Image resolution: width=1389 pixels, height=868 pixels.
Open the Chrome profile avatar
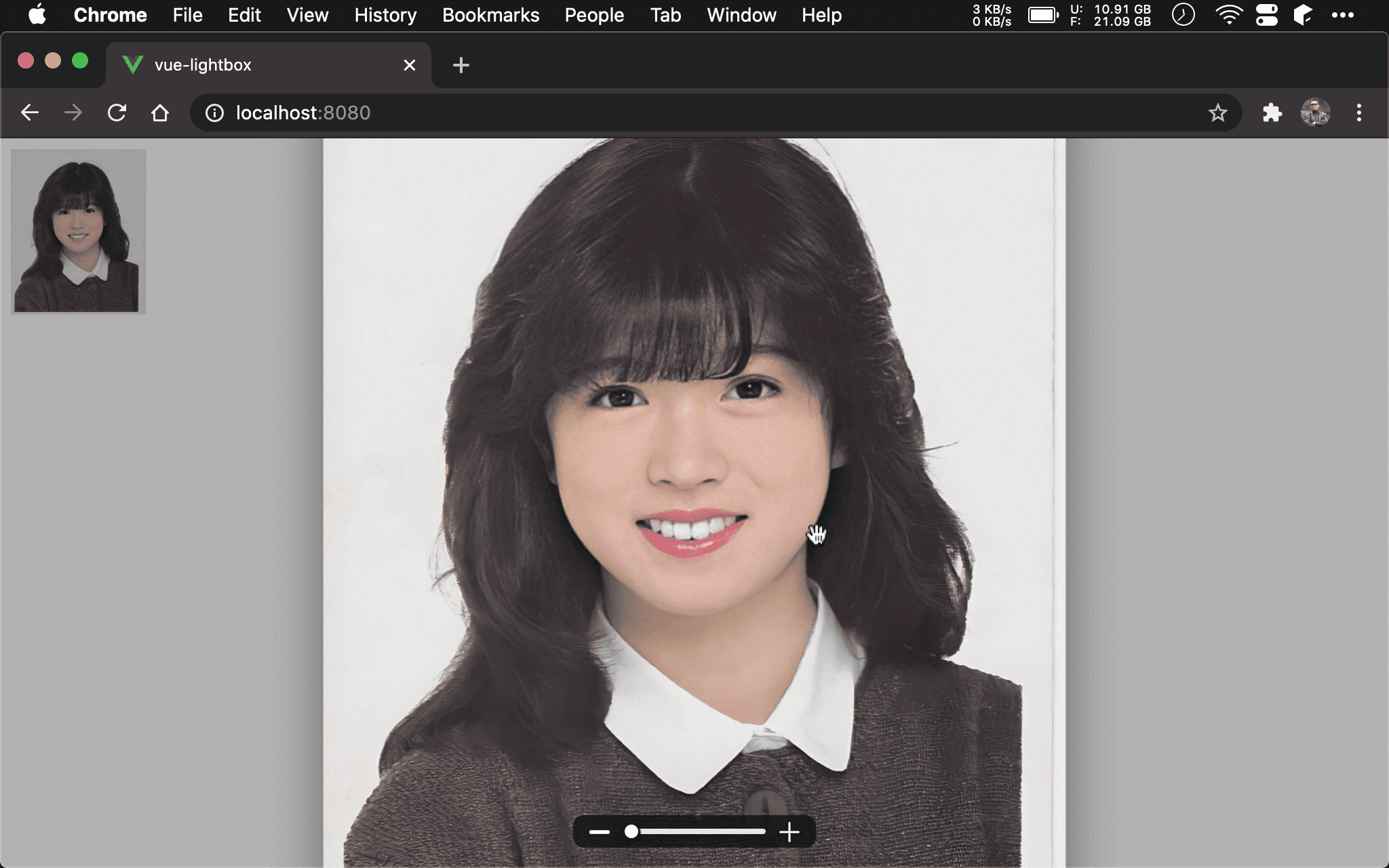1316,113
